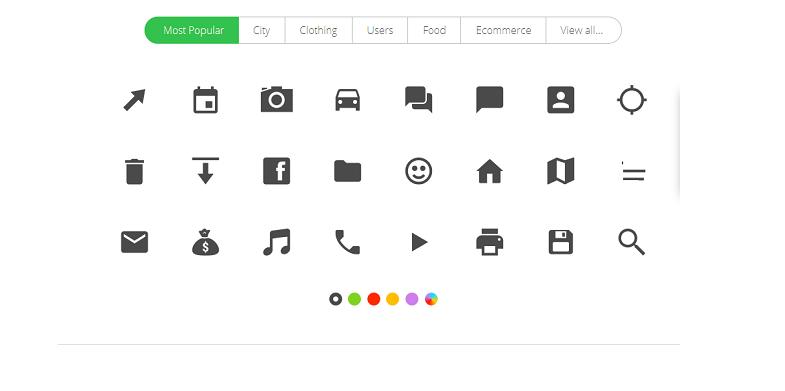Screen dimensions: 785x391
Task: Pick the purple color swatch
Action: click(412, 299)
